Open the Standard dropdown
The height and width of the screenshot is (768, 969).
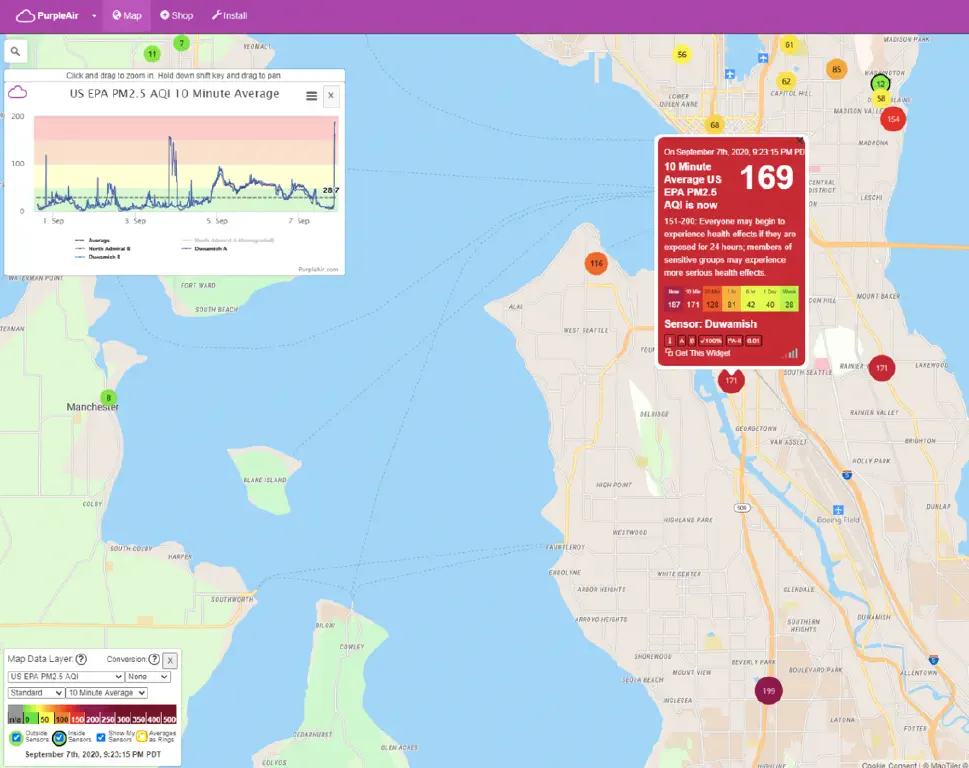click(36, 693)
